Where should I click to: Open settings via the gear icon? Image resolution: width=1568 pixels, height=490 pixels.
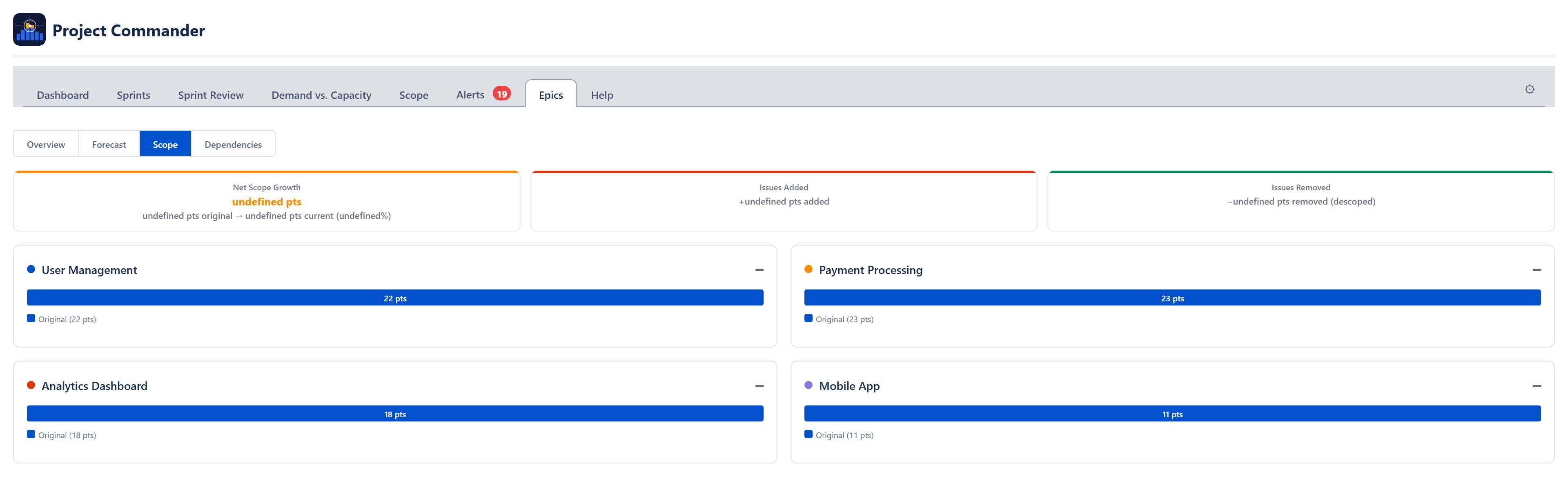coord(1529,89)
